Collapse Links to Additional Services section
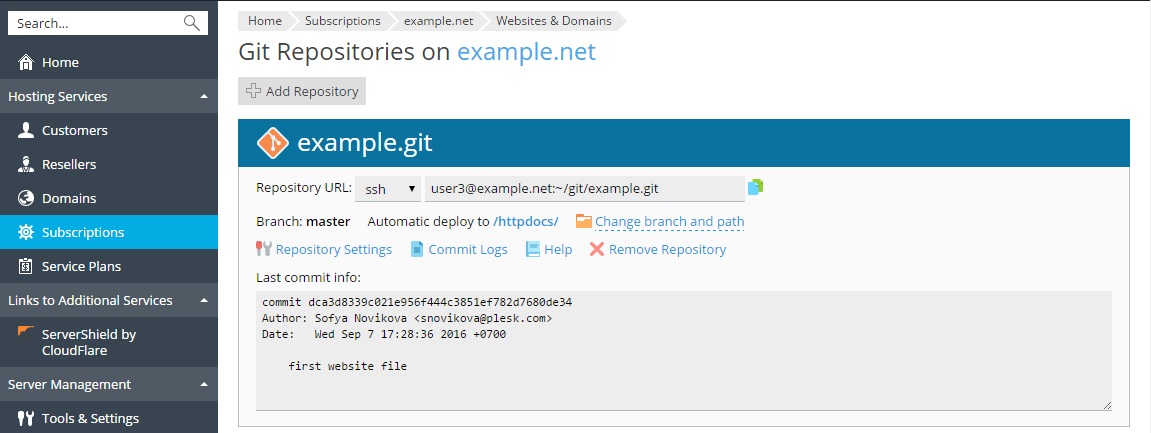Image resolution: width=1151 pixels, height=433 pixels. click(x=204, y=301)
